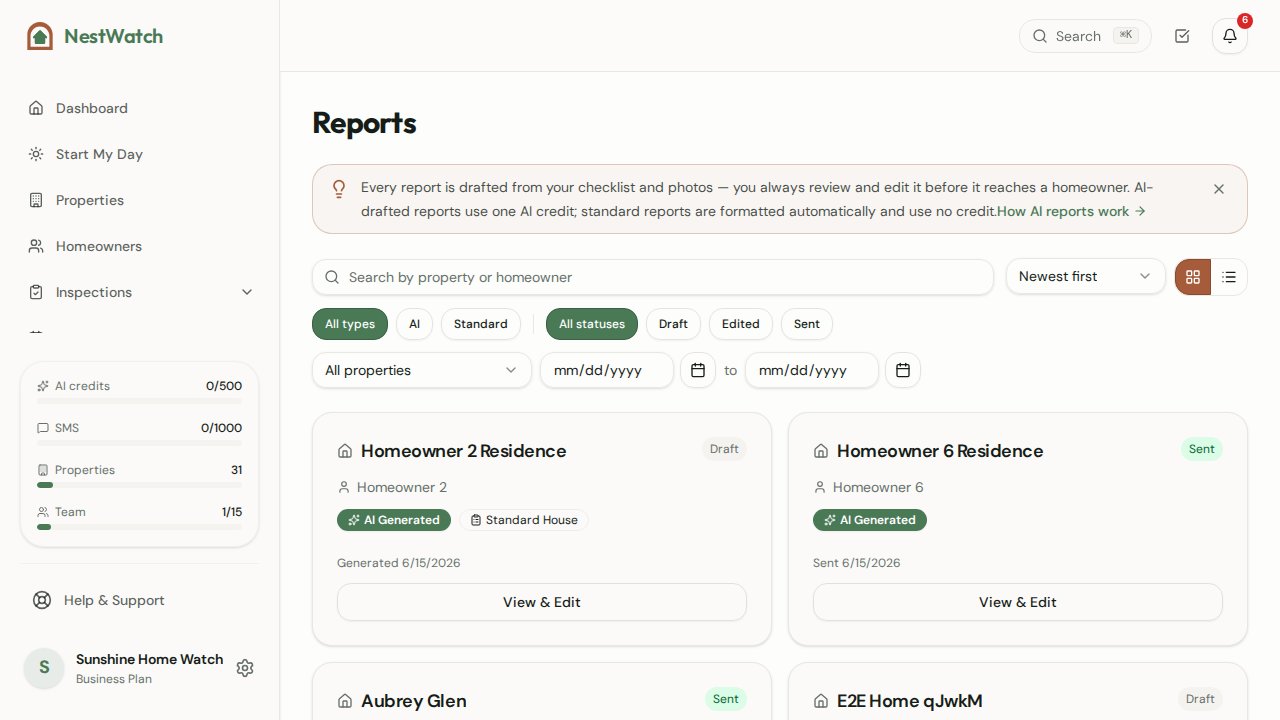Viewport: 1280px width, 720px height.
Task: Open the Dashboard sidebar item
Action: tap(139, 108)
